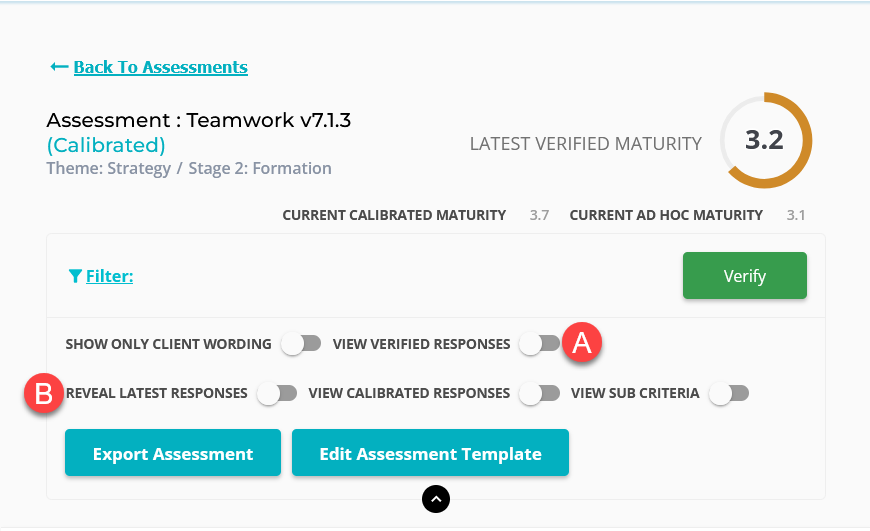Turn on Reveal Latest Responses switch
Image resolution: width=870 pixels, height=531 pixels.
coord(277,393)
